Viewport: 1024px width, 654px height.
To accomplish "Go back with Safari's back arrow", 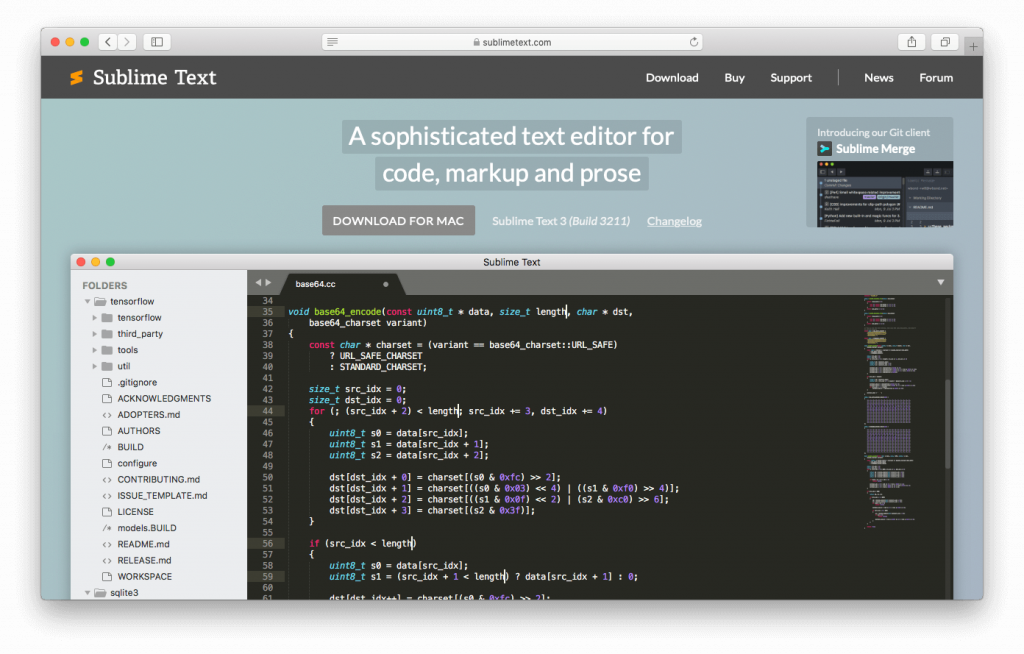I will pyautogui.click(x=108, y=42).
